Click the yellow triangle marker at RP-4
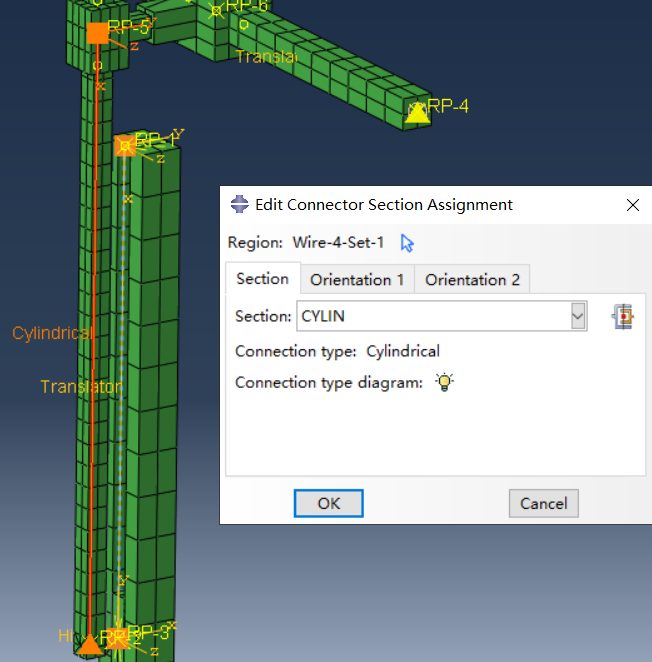The height and width of the screenshot is (662, 652). click(417, 113)
